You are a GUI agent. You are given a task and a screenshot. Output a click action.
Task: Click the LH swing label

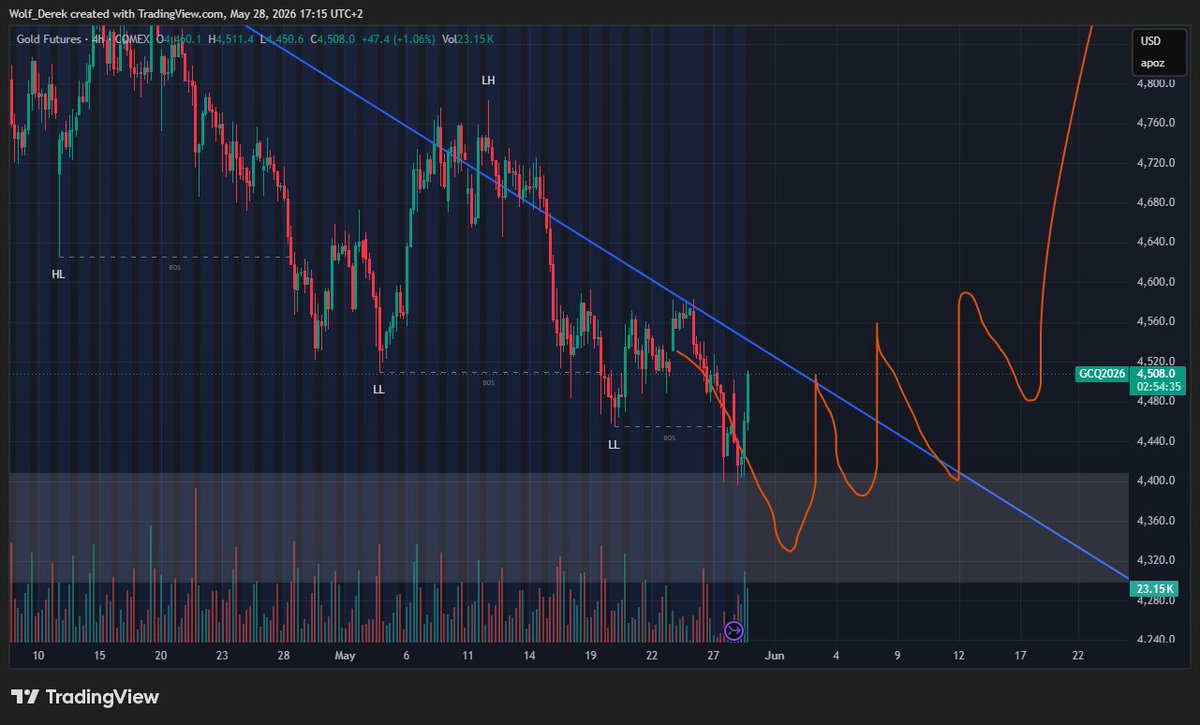coord(488,80)
